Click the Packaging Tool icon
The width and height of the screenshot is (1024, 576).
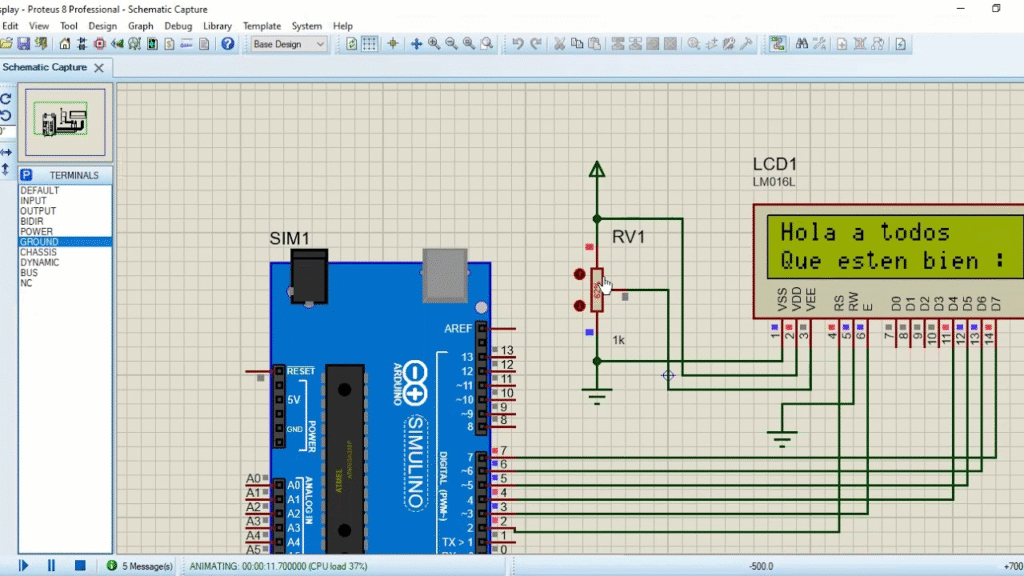pos(729,44)
